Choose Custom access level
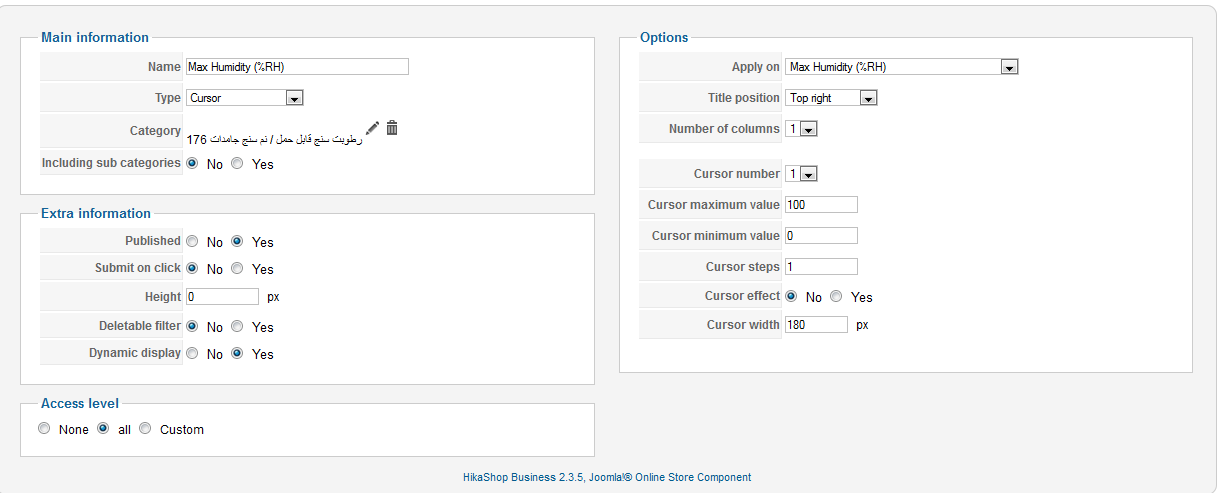Image resolution: width=1220 pixels, height=493 pixels. [x=145, y=429]
